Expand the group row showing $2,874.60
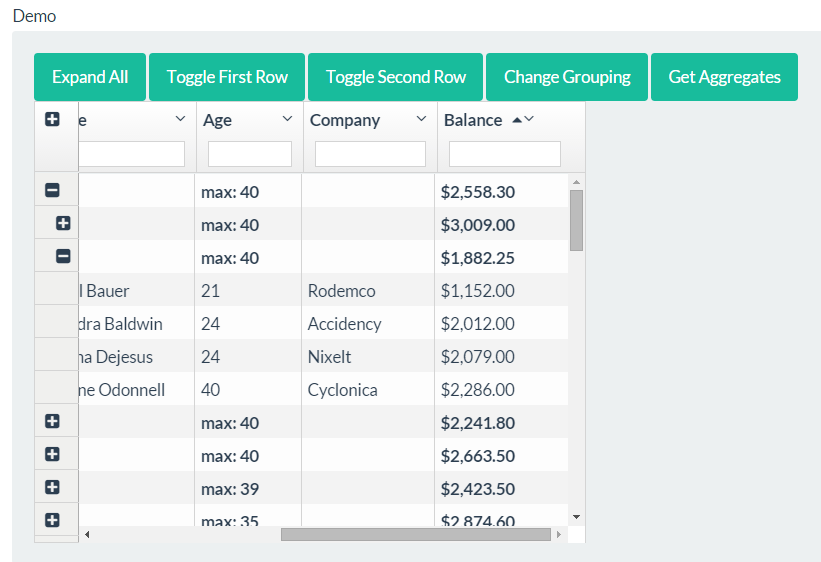 [x=53, y=520]
